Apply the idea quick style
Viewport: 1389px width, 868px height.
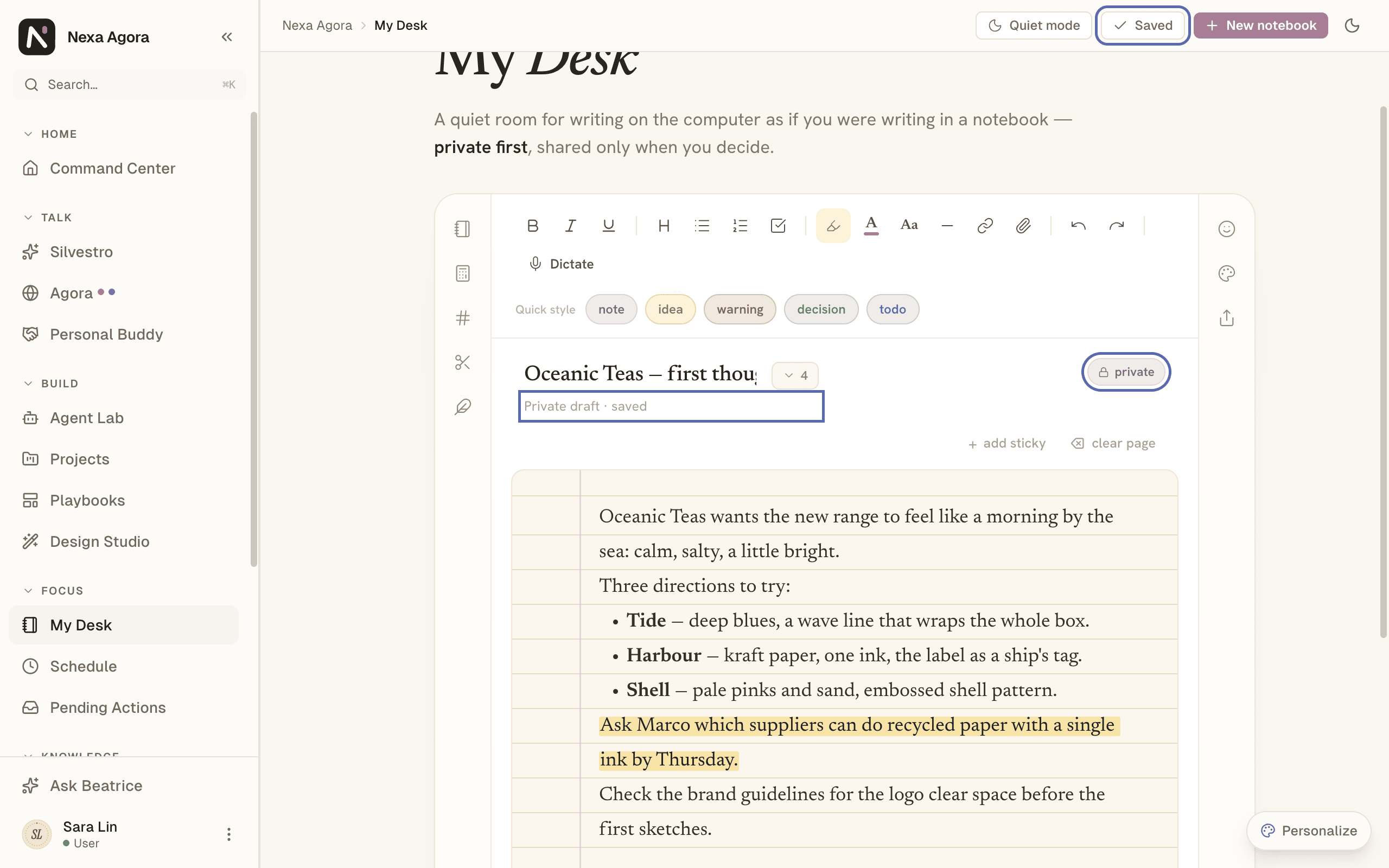pyautogui.click(x=671, y=309)
